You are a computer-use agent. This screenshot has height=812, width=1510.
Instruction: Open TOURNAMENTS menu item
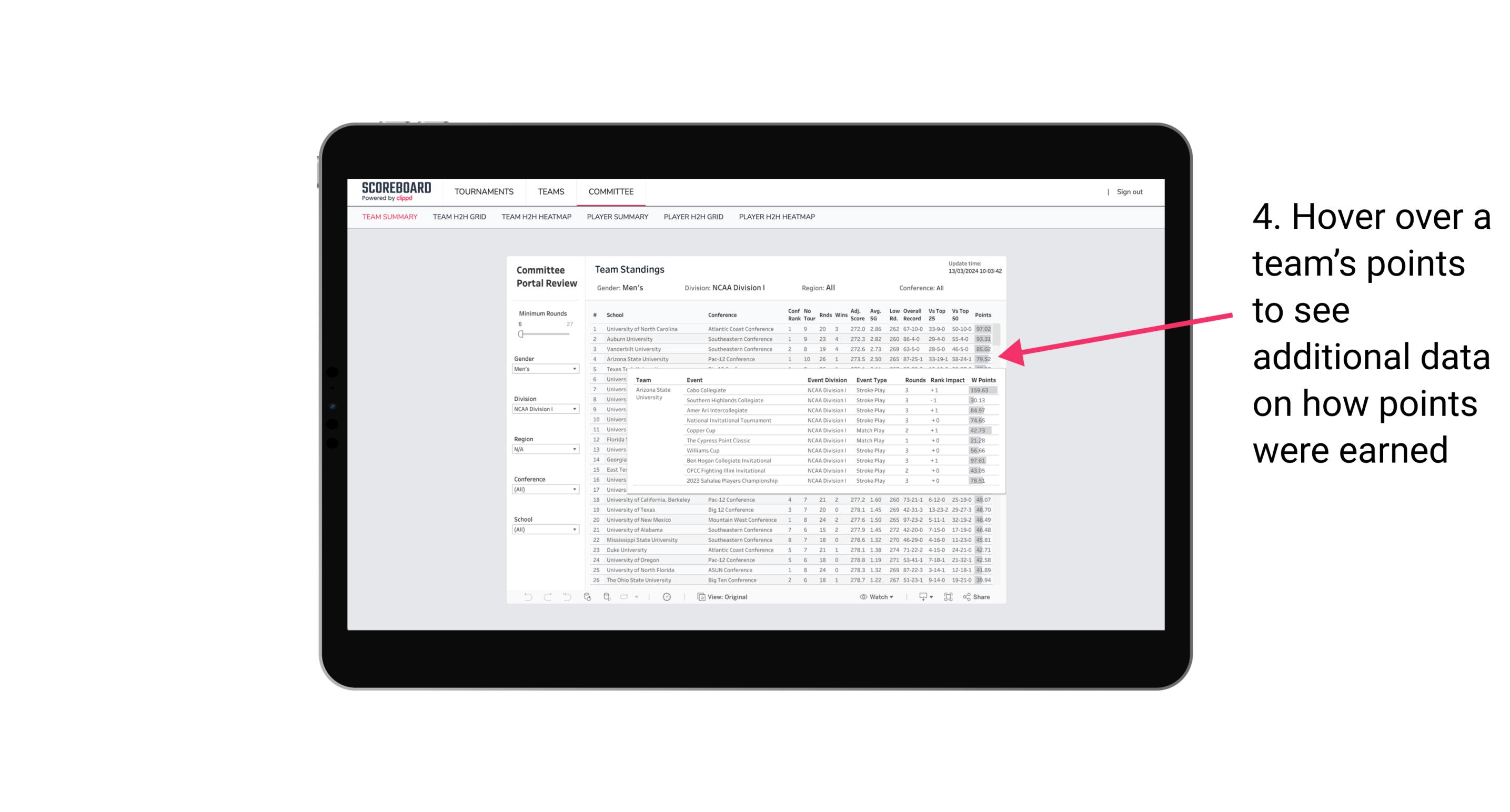pyautogui.click(x=483, y=190)
